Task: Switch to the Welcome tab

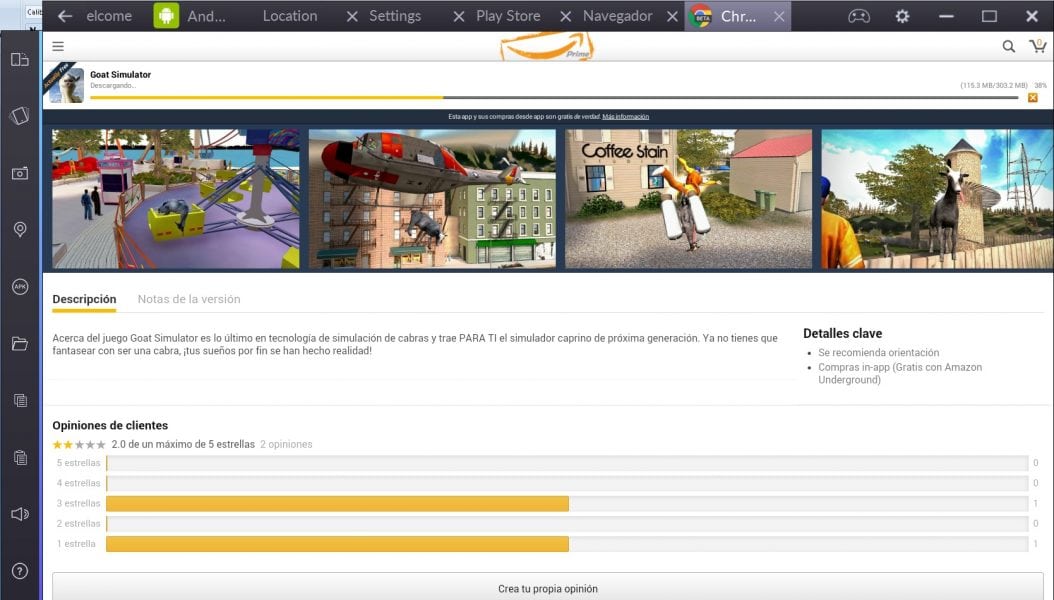Action: (109, 16)
